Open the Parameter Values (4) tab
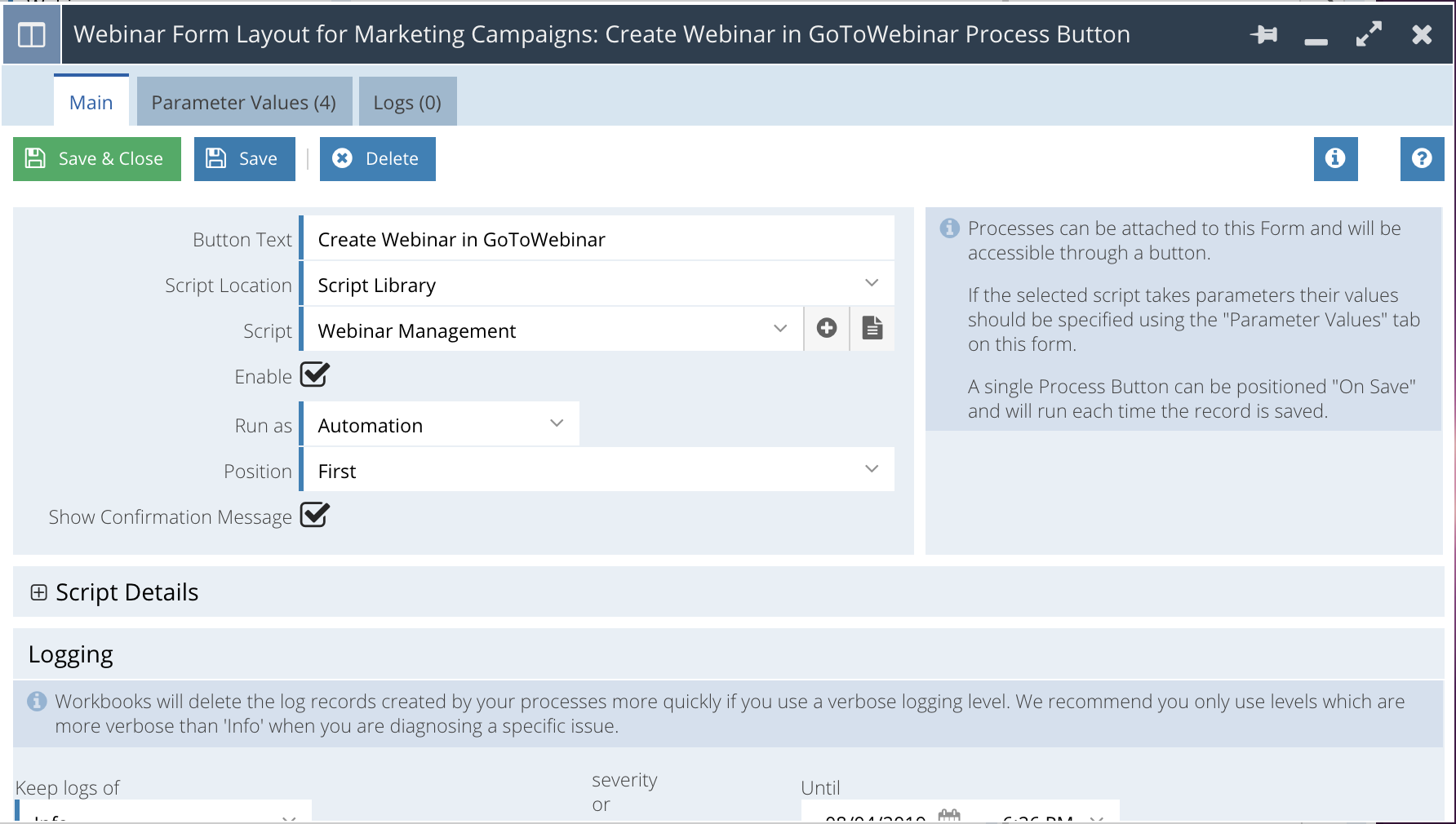1456x824 pixels. [x=244, y=102]
